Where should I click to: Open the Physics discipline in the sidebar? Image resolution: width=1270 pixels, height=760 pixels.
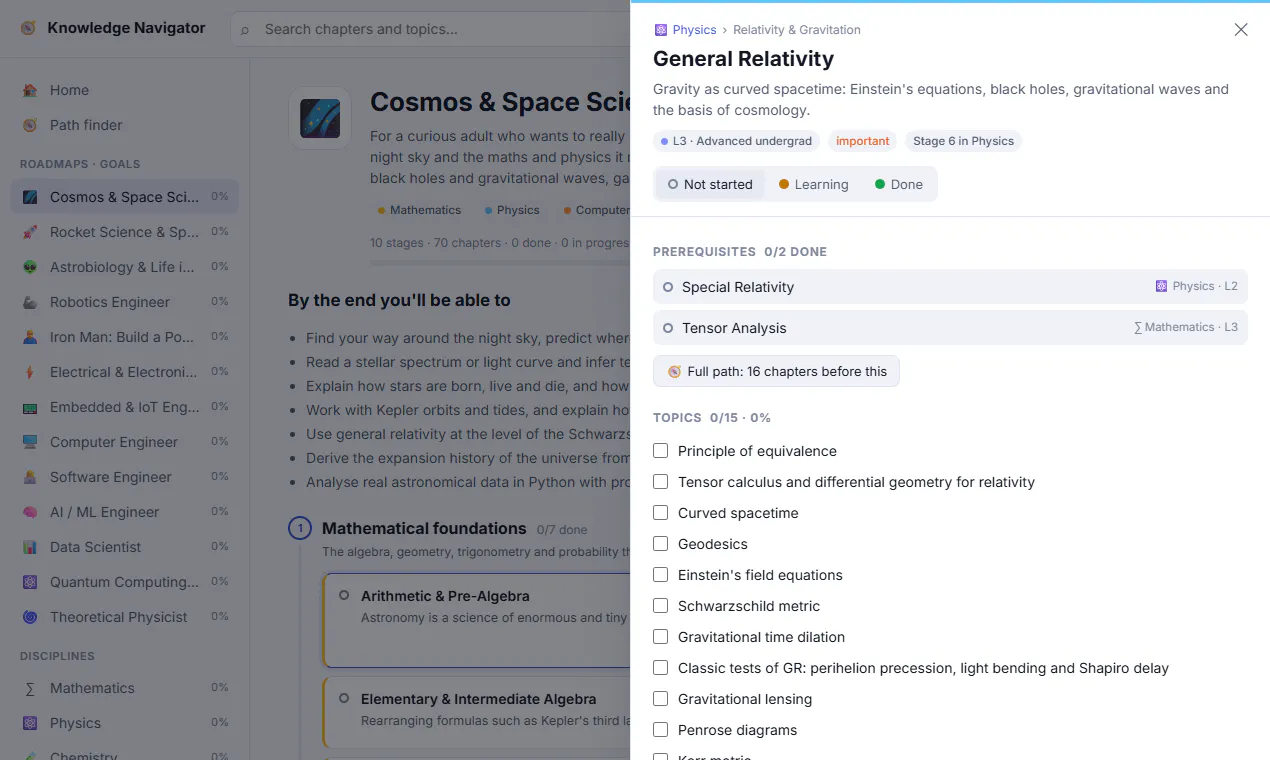(x=124, y=723)
